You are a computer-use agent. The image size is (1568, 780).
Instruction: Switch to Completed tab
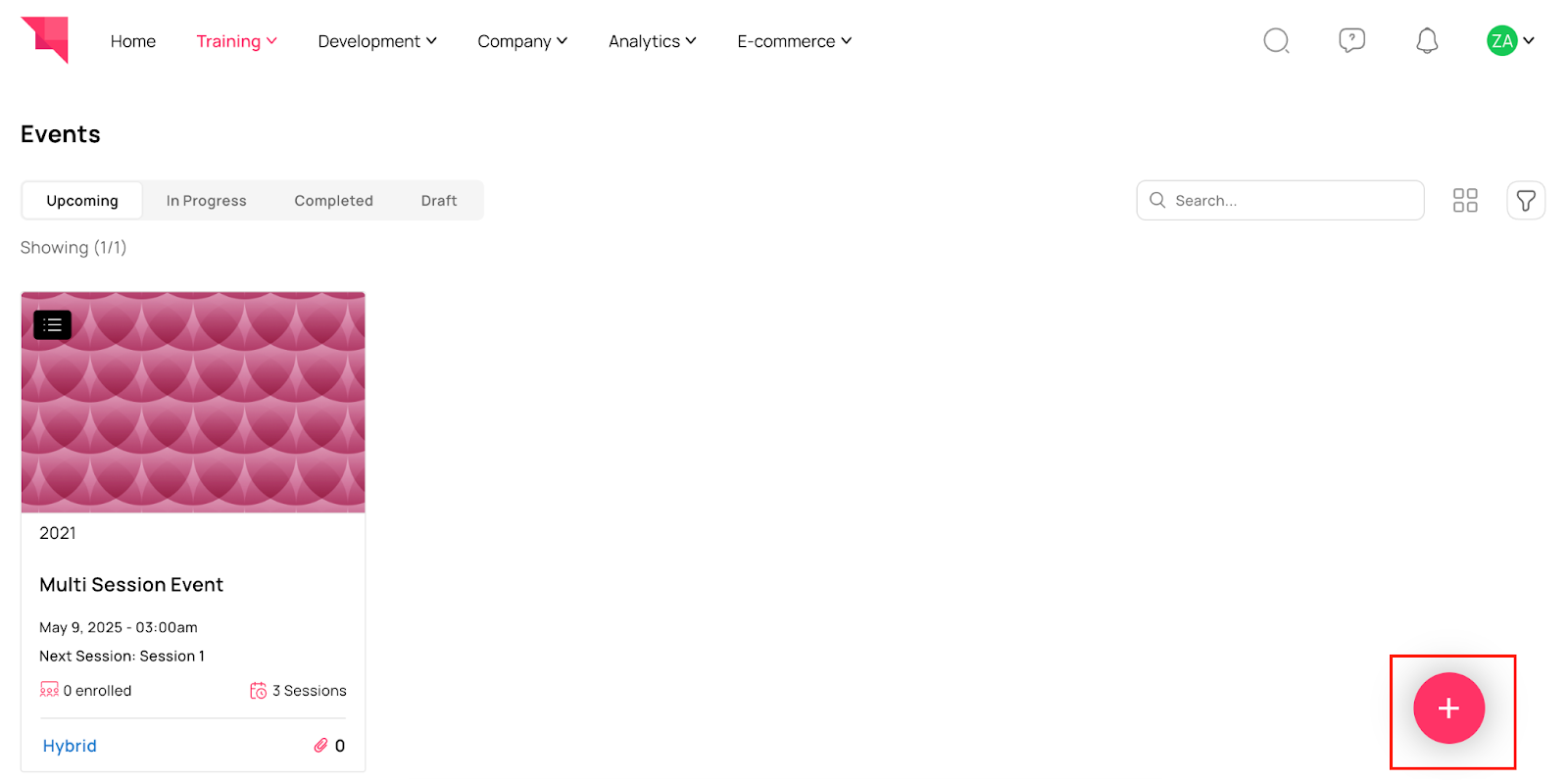333,200
